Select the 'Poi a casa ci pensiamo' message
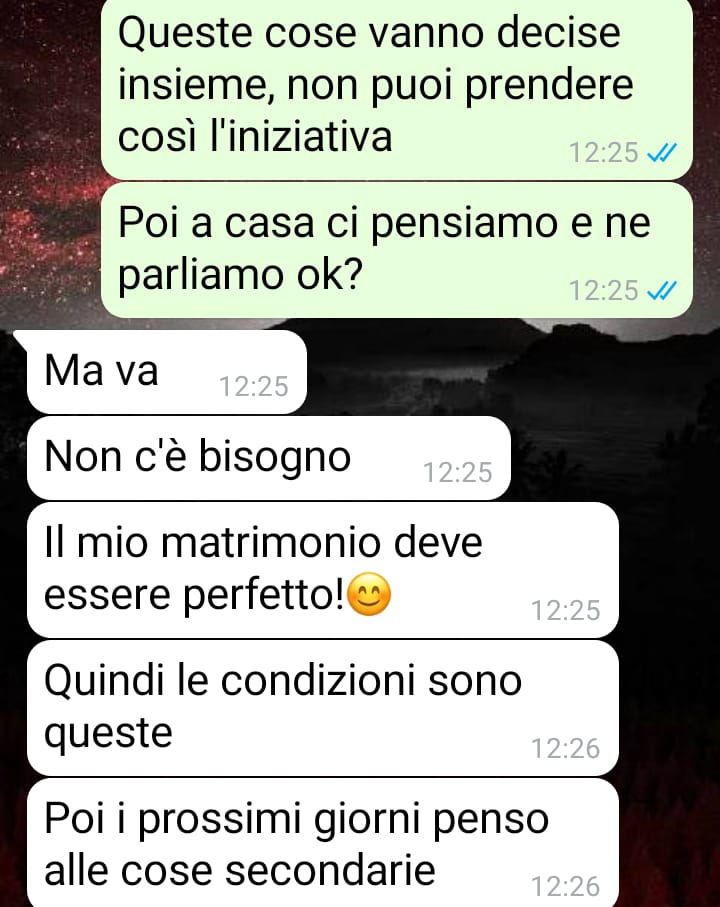 [397, 250]
